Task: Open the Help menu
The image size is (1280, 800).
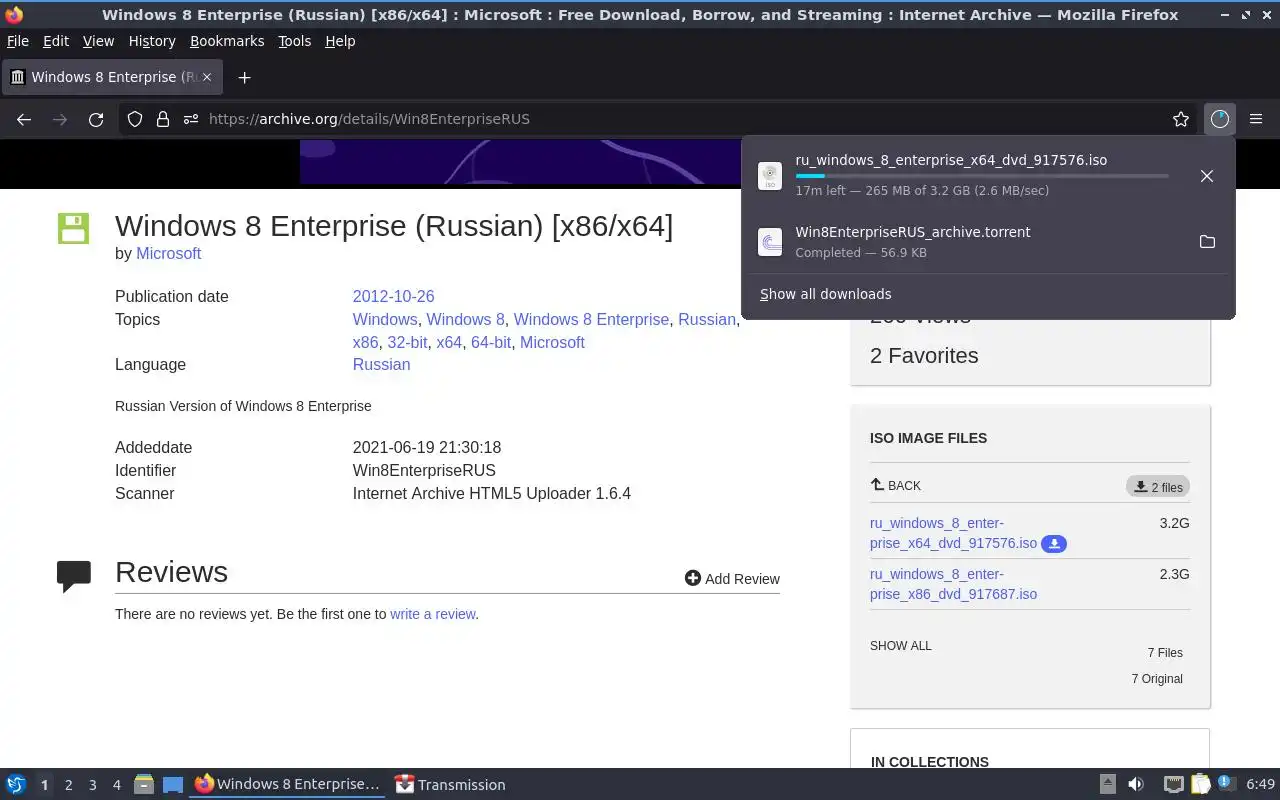Action: click(x=340, y=41)
